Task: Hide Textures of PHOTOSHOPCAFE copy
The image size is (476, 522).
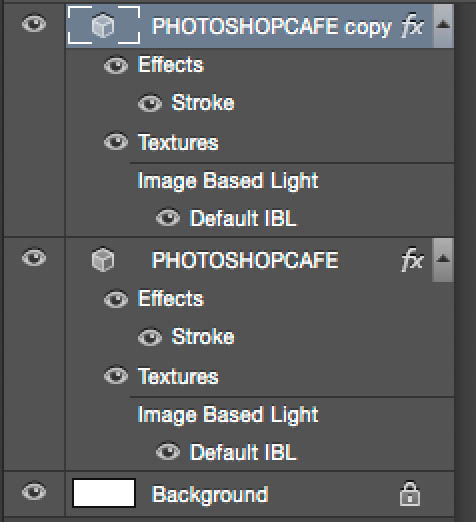Action: coord(116,142)
